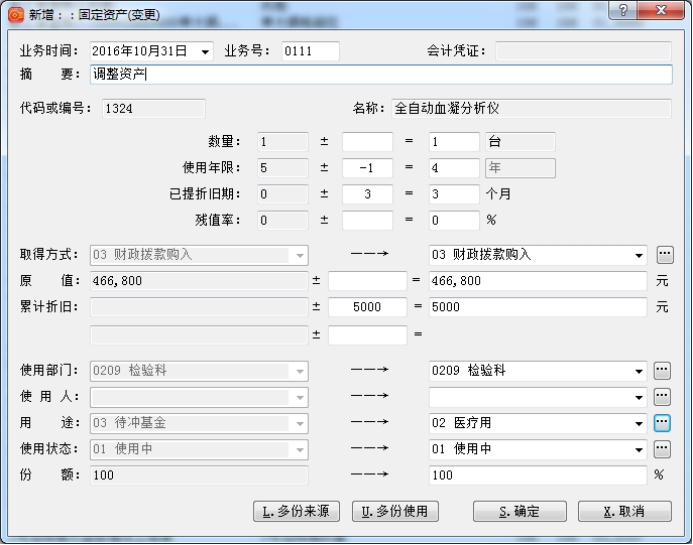This screenshot has width=693, height=545.
Task: Click the original 使用年限 field showing 5
Action: click(x=282, y=168)
